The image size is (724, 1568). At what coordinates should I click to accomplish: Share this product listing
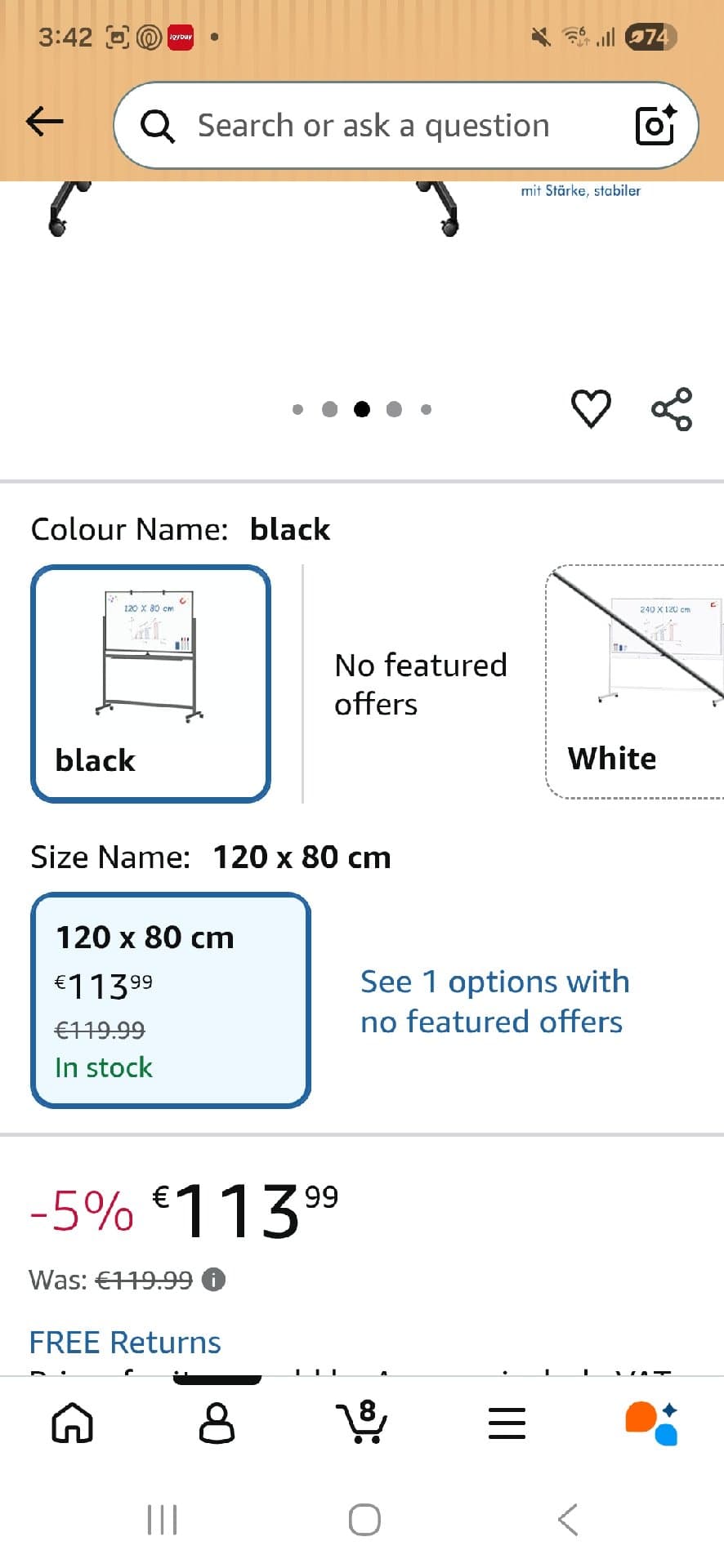point(671,409)
